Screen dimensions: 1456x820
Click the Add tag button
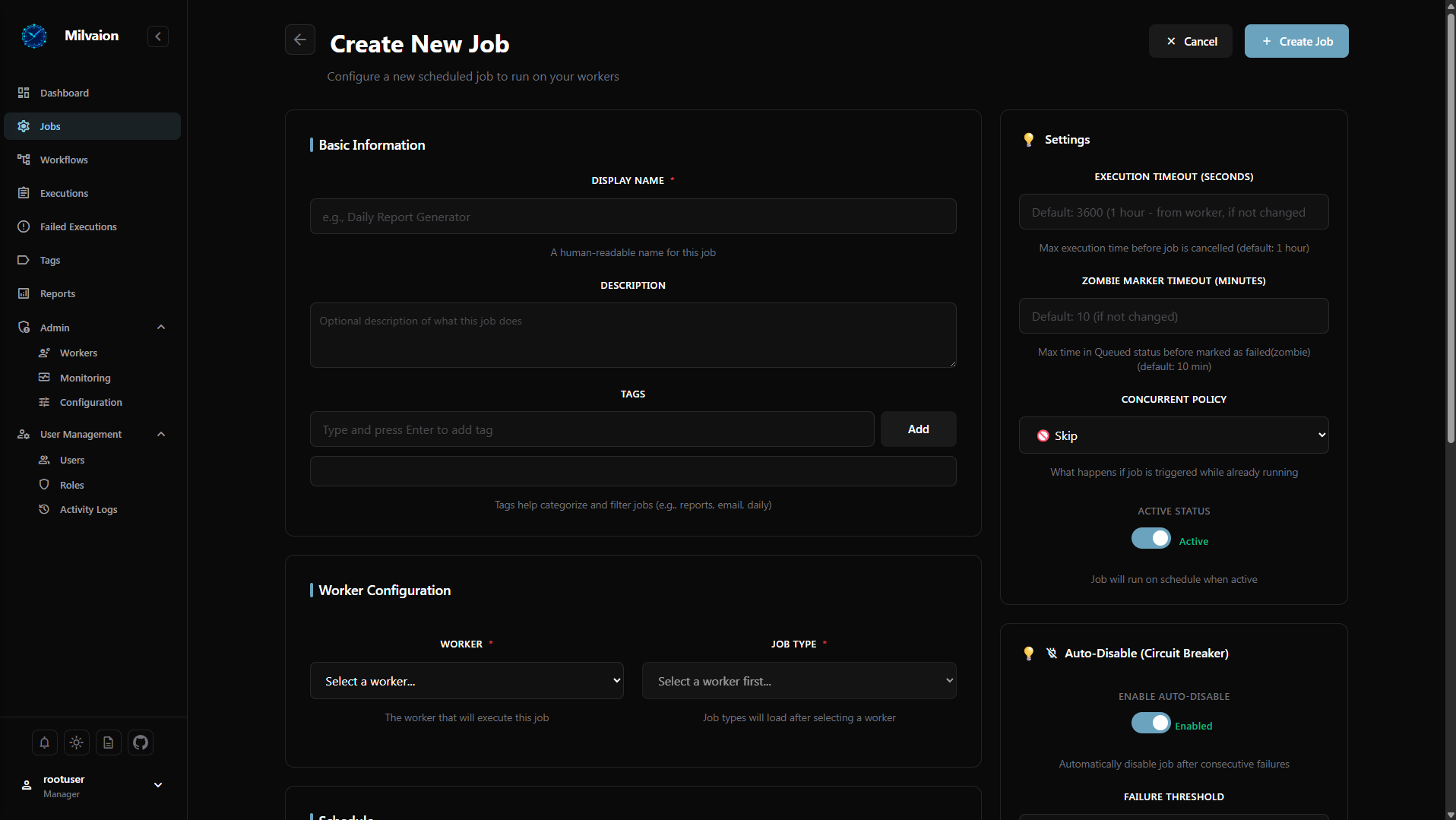pyautogui.click(x=918, y=429)
